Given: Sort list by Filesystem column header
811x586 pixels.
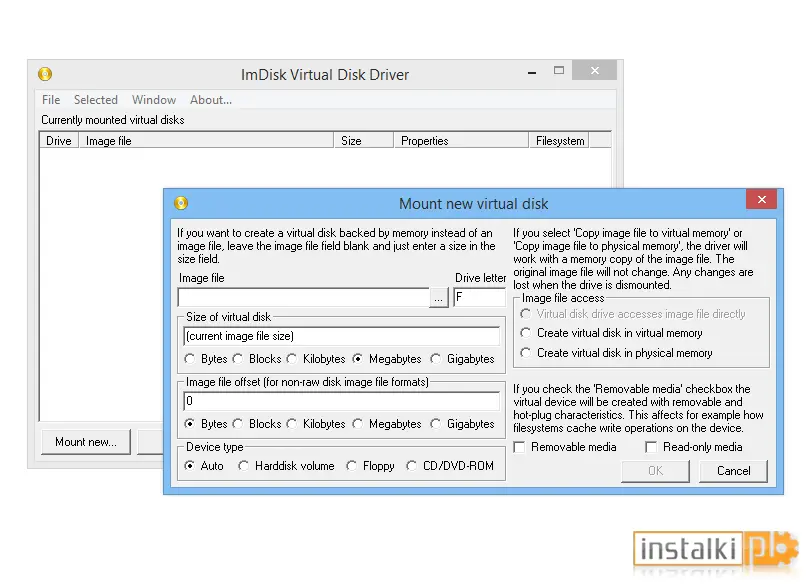Looking at the screenshot, I should click(559, 141).
